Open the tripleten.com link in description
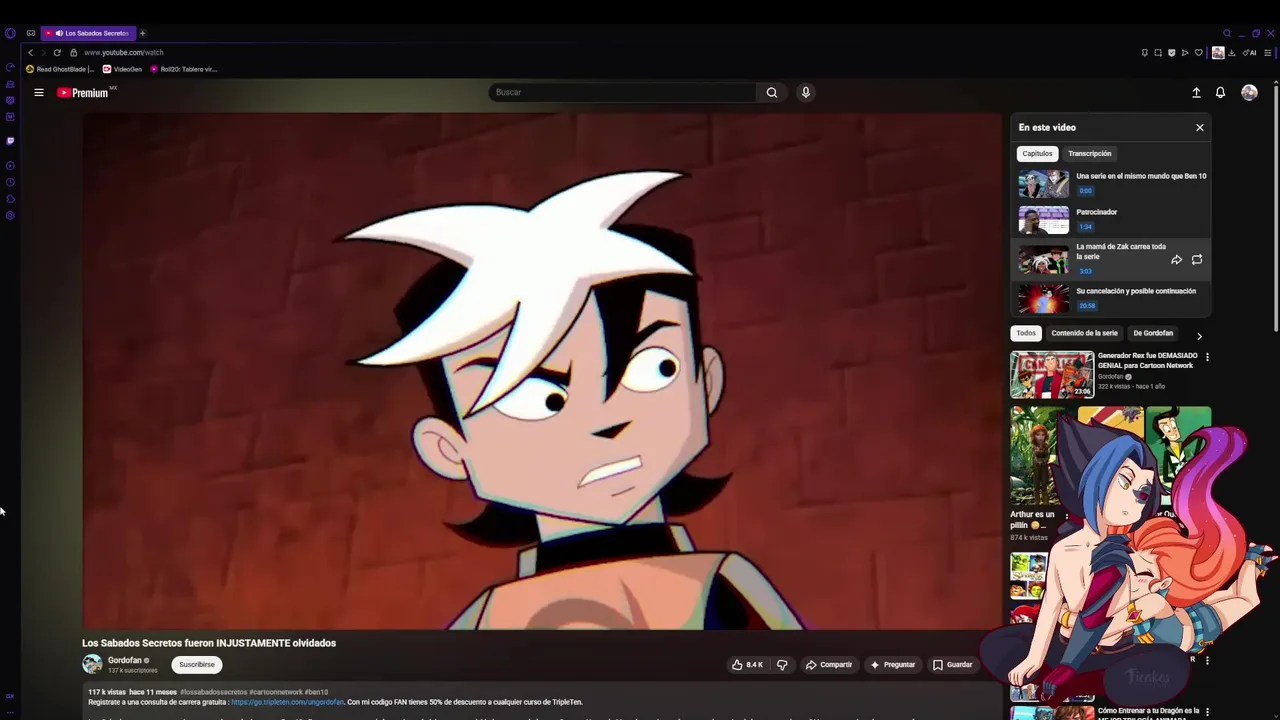This screenshot has height=720, width=1280. tap(287, 702)
